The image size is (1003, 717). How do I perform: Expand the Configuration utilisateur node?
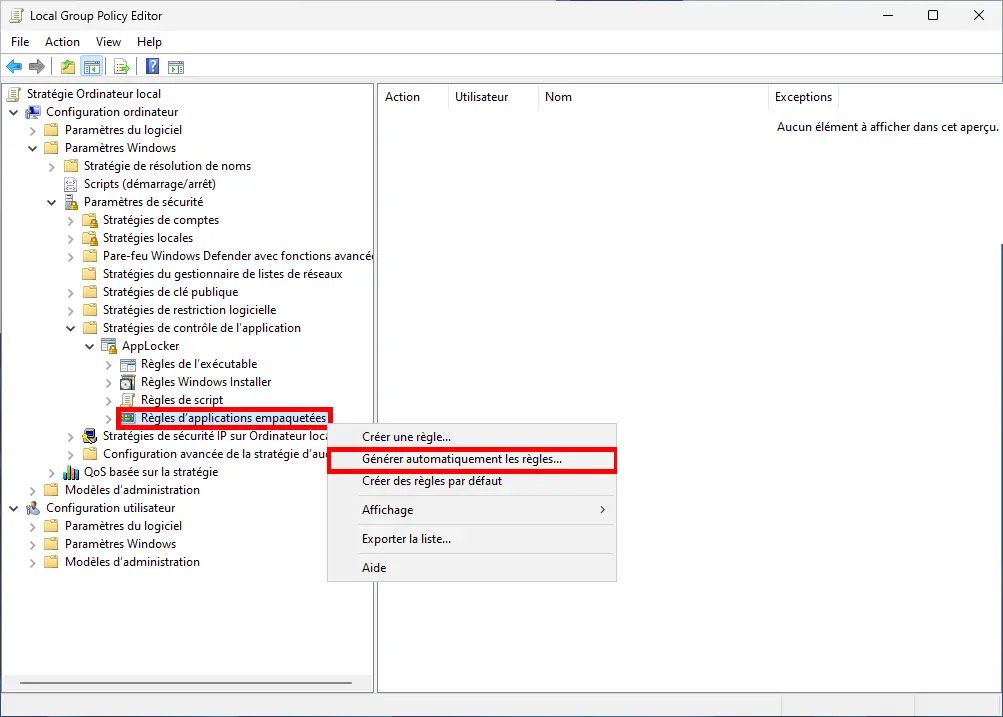pyautogui.click(x=13, y=508)
